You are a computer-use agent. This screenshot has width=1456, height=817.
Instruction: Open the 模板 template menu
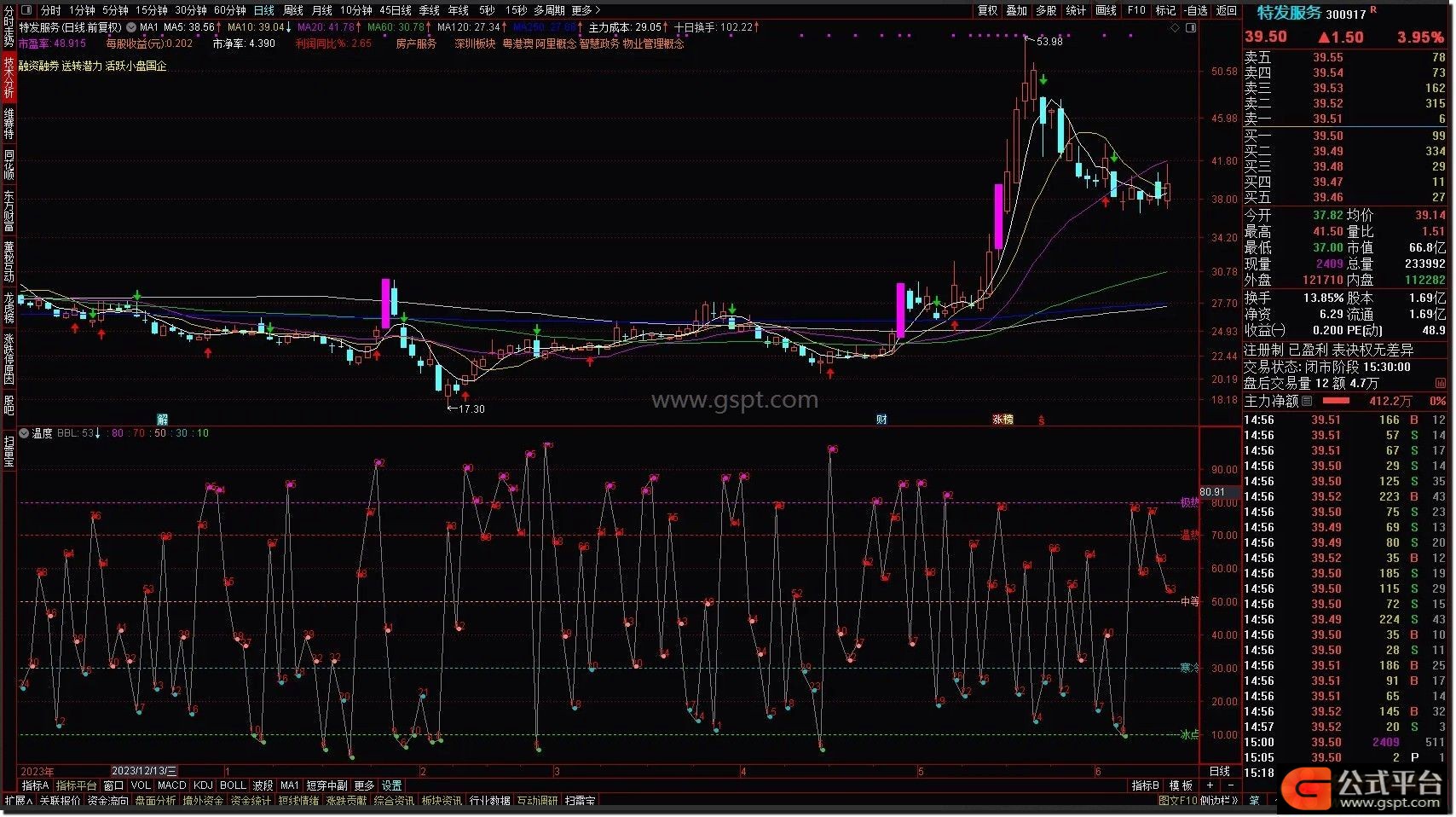(1181, 785)
